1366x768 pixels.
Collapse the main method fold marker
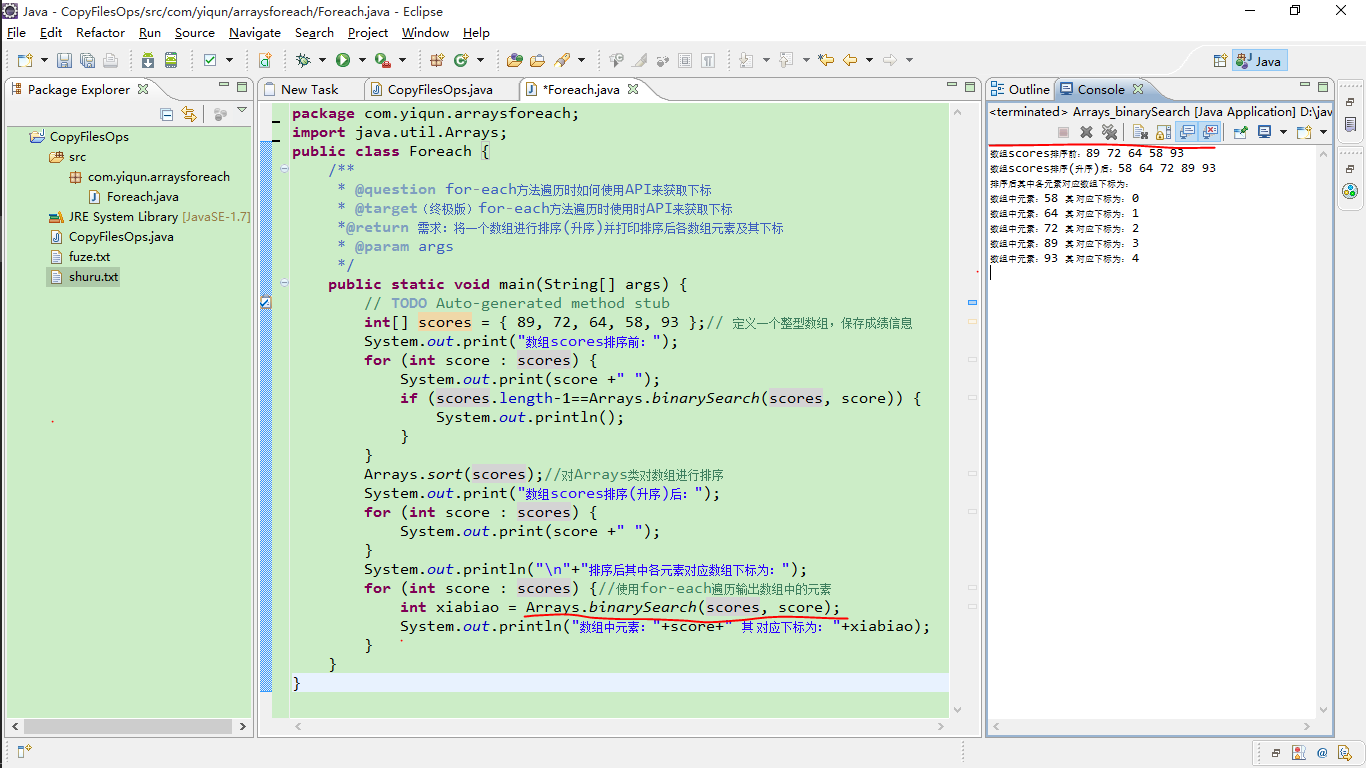tap(283, 284)
